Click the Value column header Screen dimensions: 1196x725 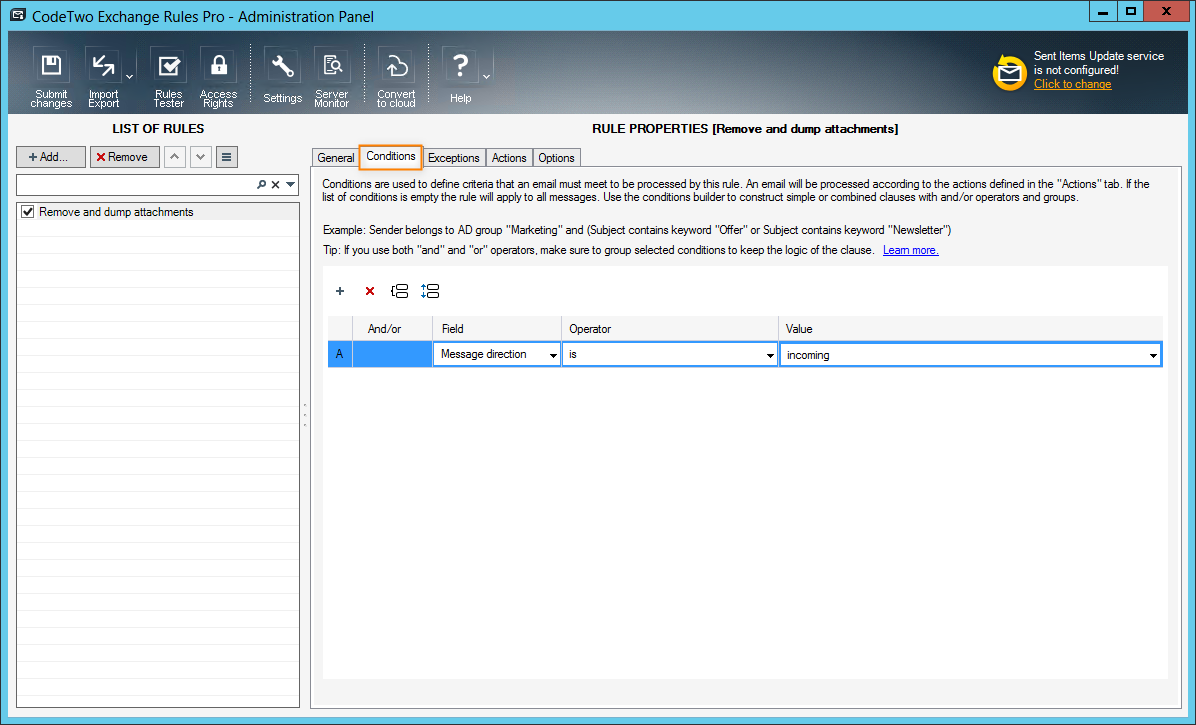[970, 329]
